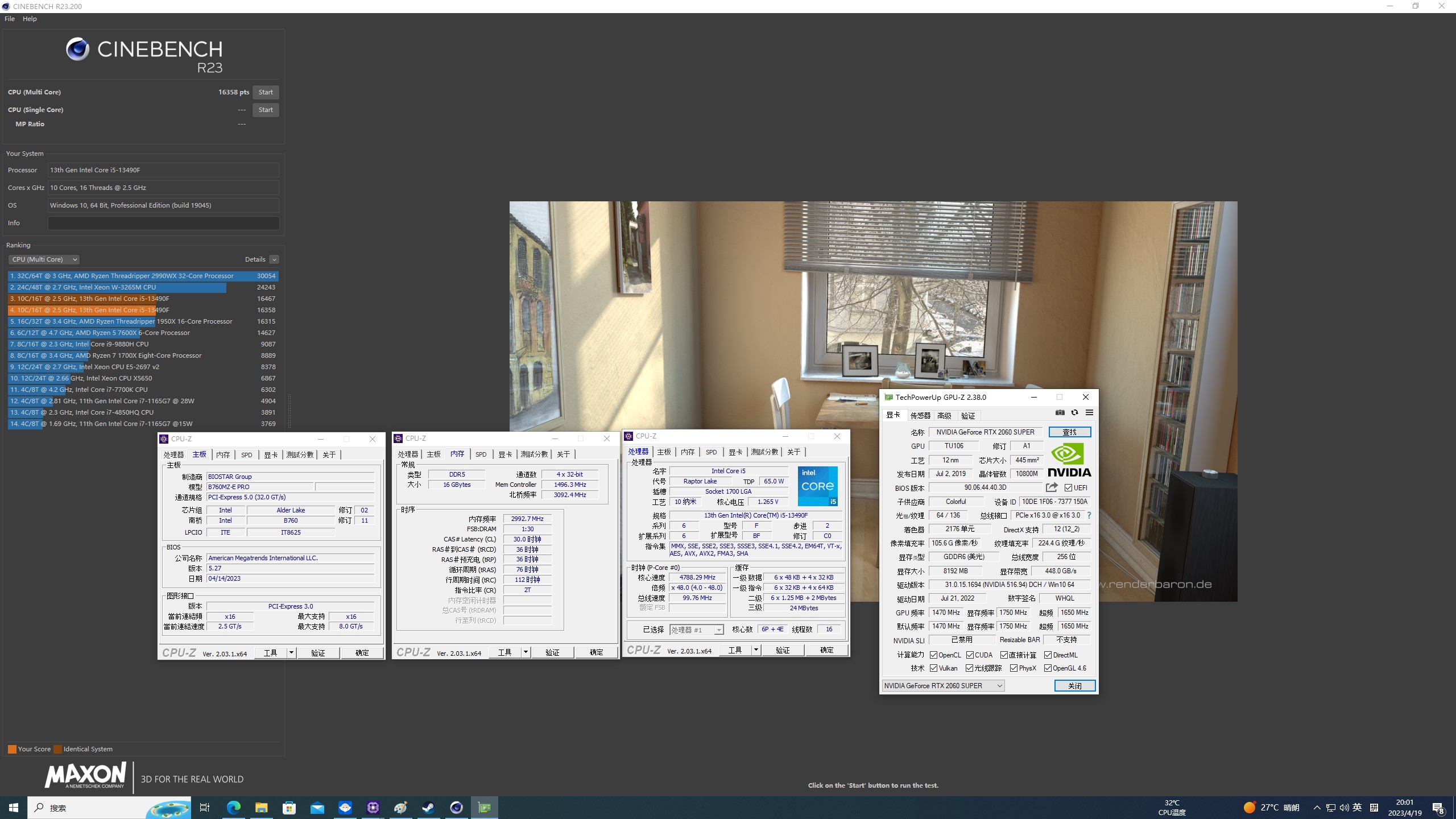This screenshot has height=819, width=1456.
Task: Open File Explorer from the taskbar
Action: coord(262,808)
